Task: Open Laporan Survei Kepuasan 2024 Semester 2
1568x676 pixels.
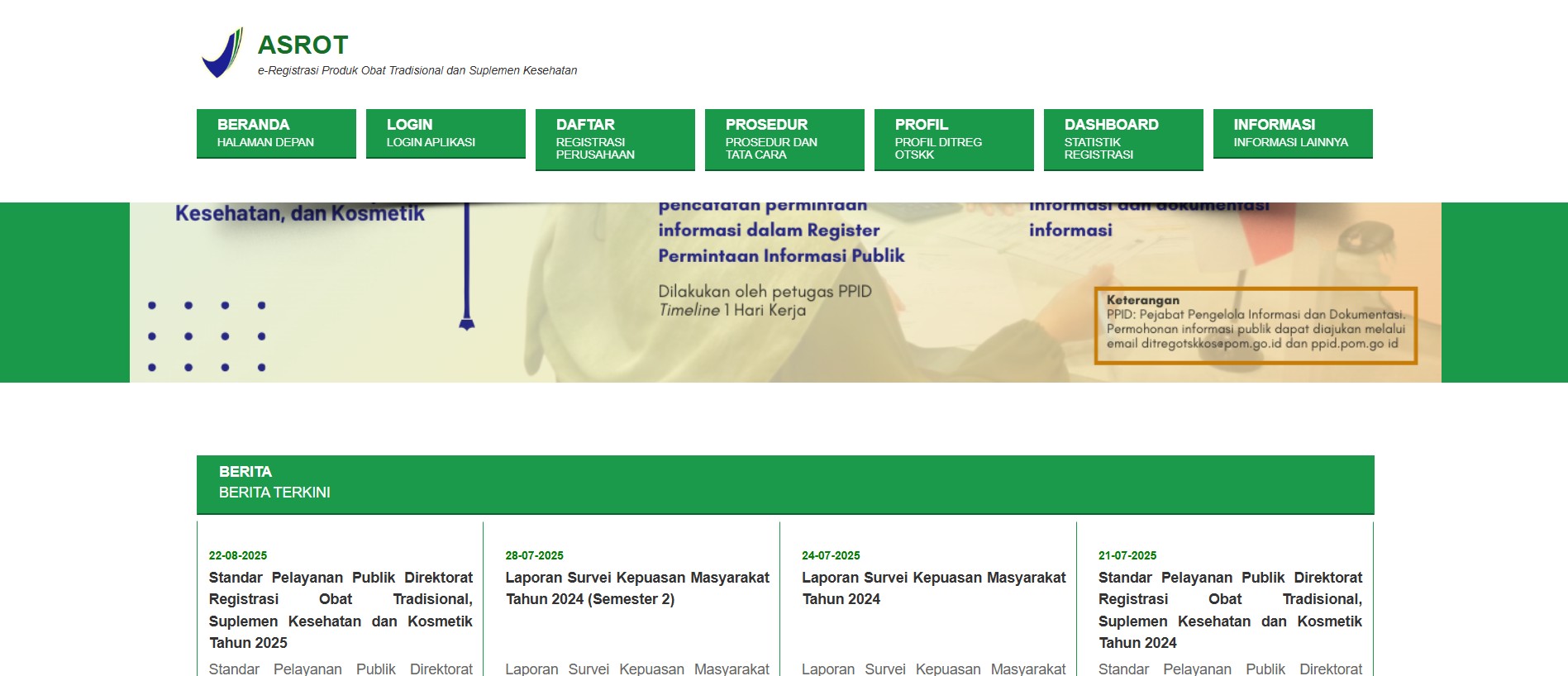Action: coord(636,588)
